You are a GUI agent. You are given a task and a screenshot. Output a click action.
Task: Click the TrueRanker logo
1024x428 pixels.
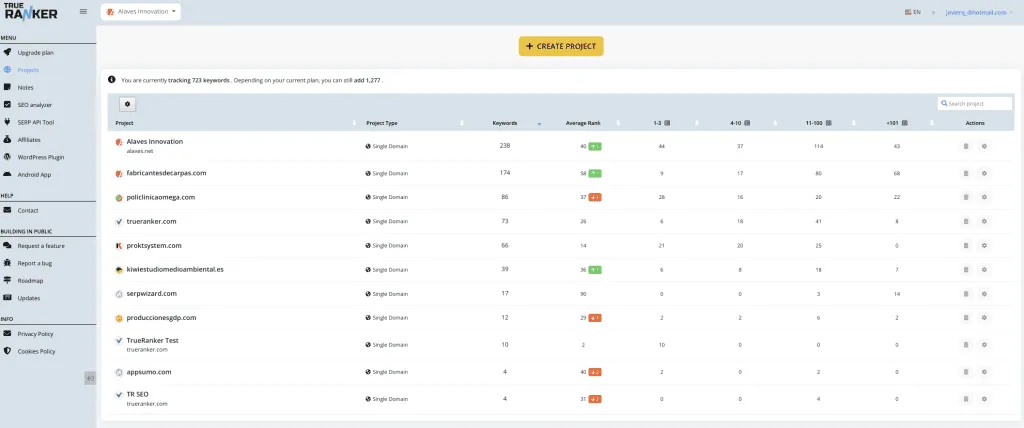[x=31, y=11]
